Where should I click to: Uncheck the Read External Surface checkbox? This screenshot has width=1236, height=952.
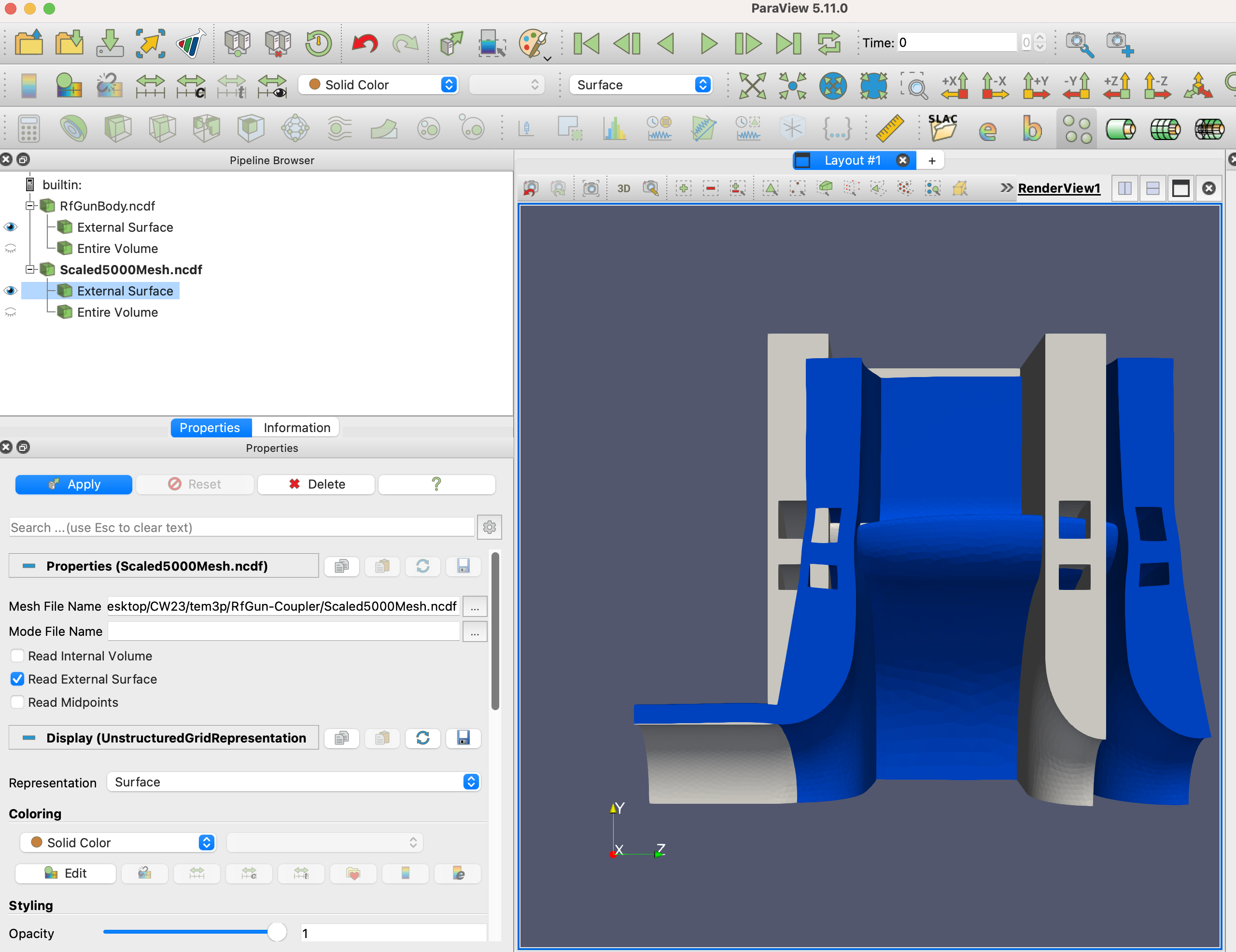(17, 679)
